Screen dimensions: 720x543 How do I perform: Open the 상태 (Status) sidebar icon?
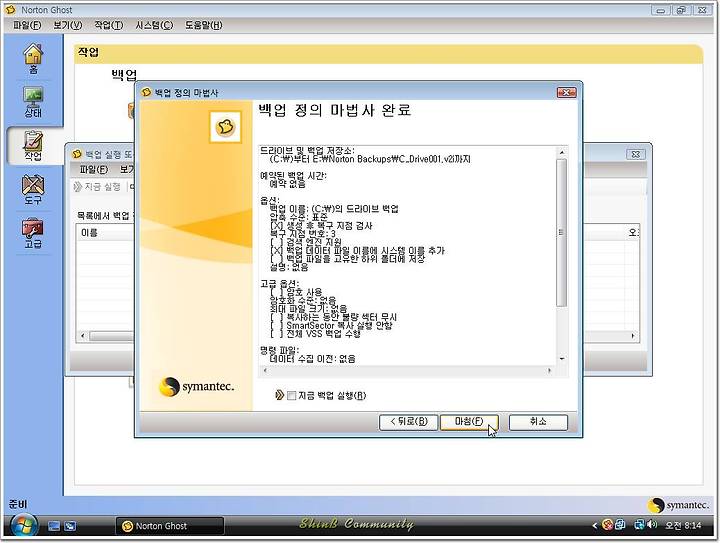(x=33, y=102)
